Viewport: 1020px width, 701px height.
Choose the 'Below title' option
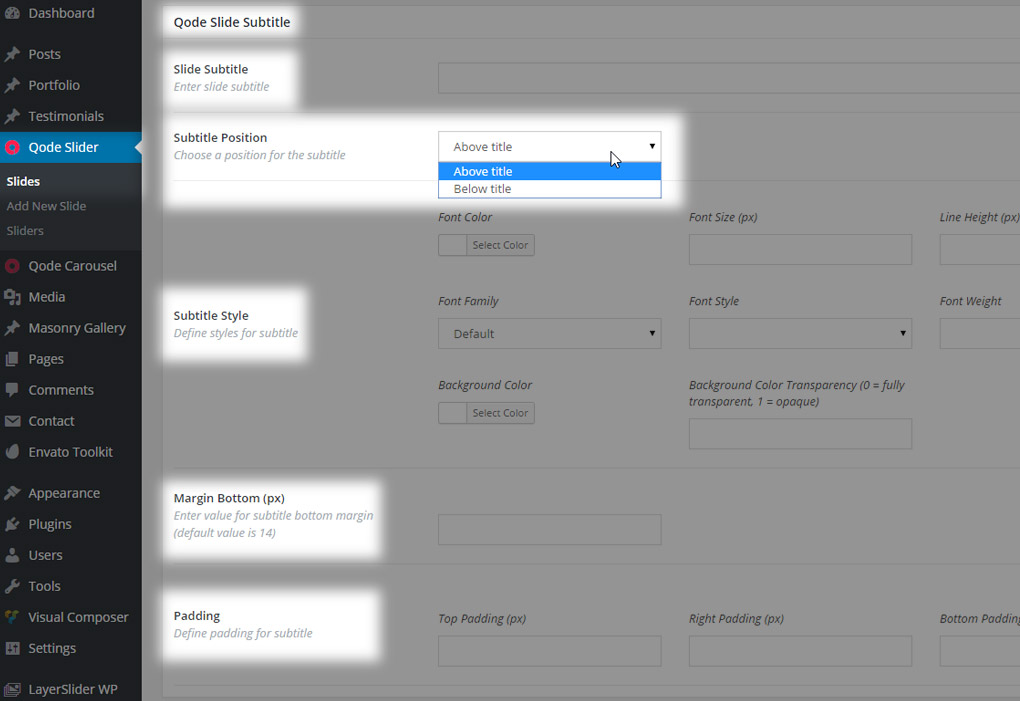[550, 189]
